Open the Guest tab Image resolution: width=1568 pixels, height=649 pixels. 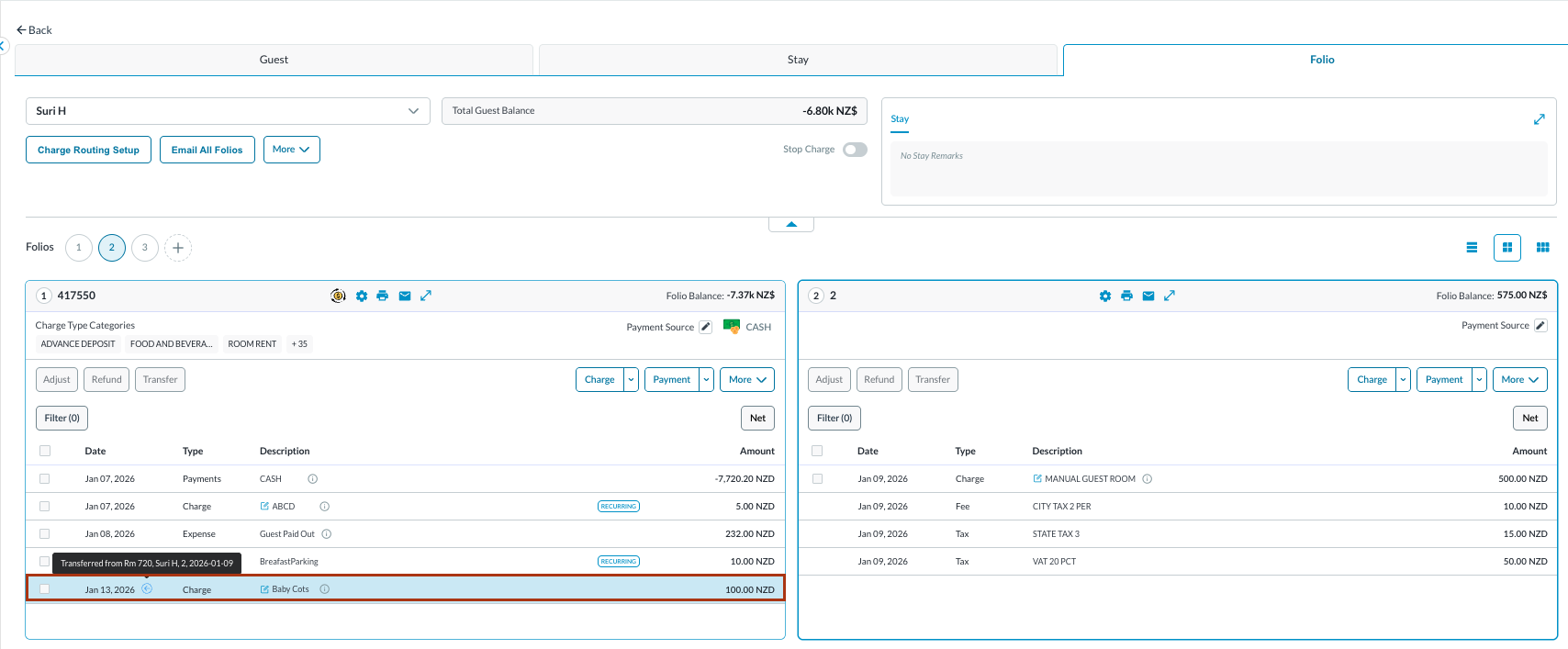click(x=274, y=60)
